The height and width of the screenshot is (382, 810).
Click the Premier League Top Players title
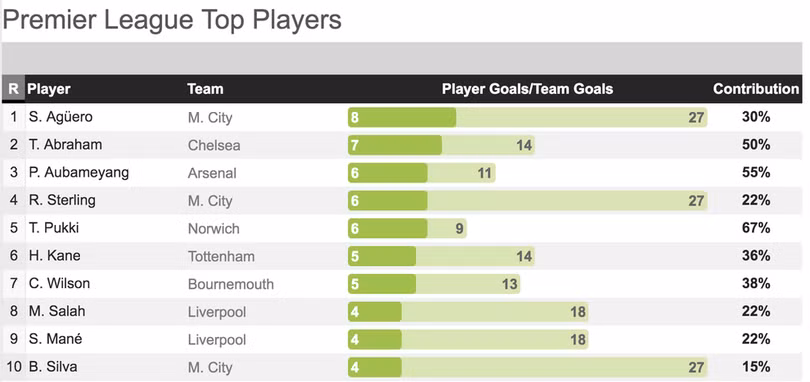[172, 21]
